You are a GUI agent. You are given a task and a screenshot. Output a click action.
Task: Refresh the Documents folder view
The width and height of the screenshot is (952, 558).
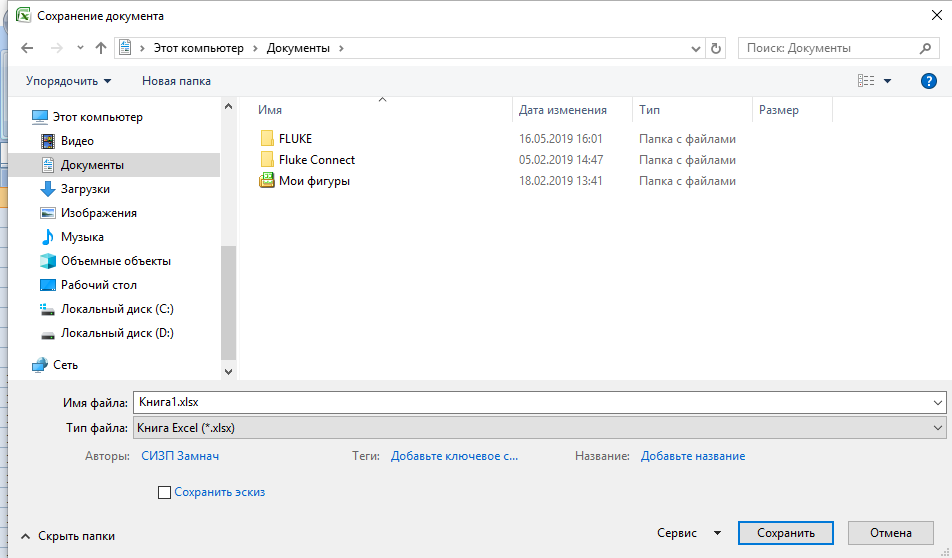715,48
